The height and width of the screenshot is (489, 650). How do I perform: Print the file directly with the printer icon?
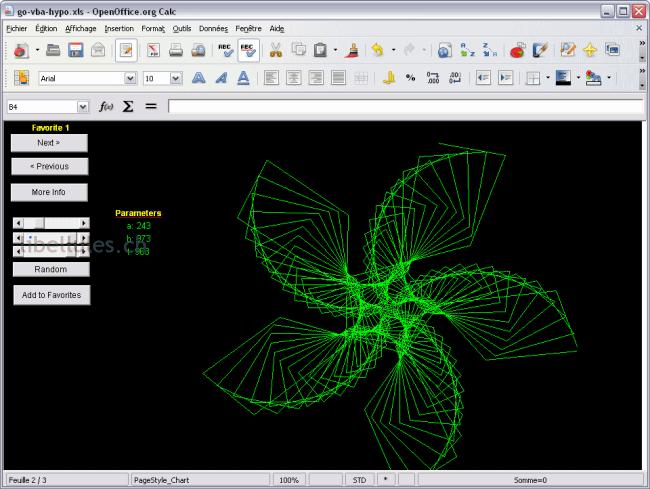[x=176, y=50]
